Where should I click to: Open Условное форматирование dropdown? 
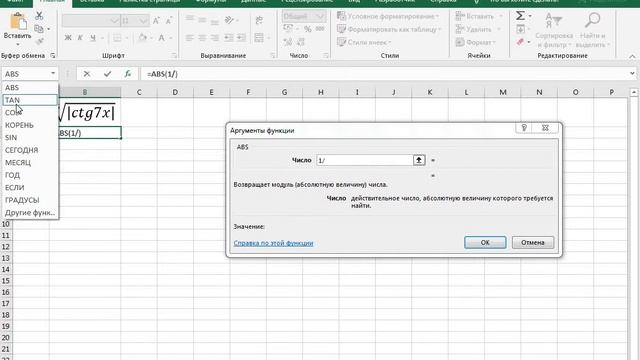point(388,16)
